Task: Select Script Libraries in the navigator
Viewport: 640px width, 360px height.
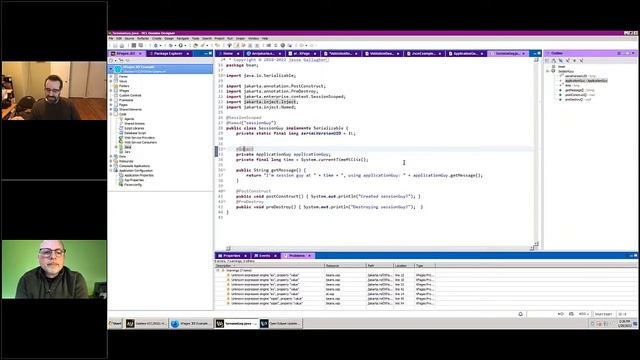Action: pos(134,128)
